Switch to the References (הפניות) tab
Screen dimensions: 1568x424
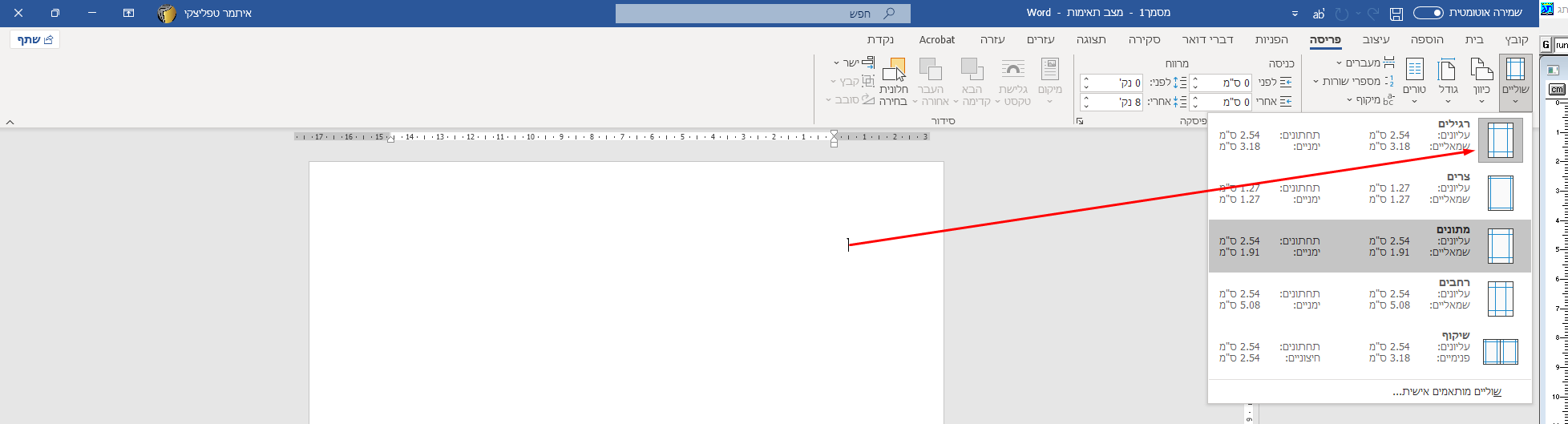(1272, 39)
